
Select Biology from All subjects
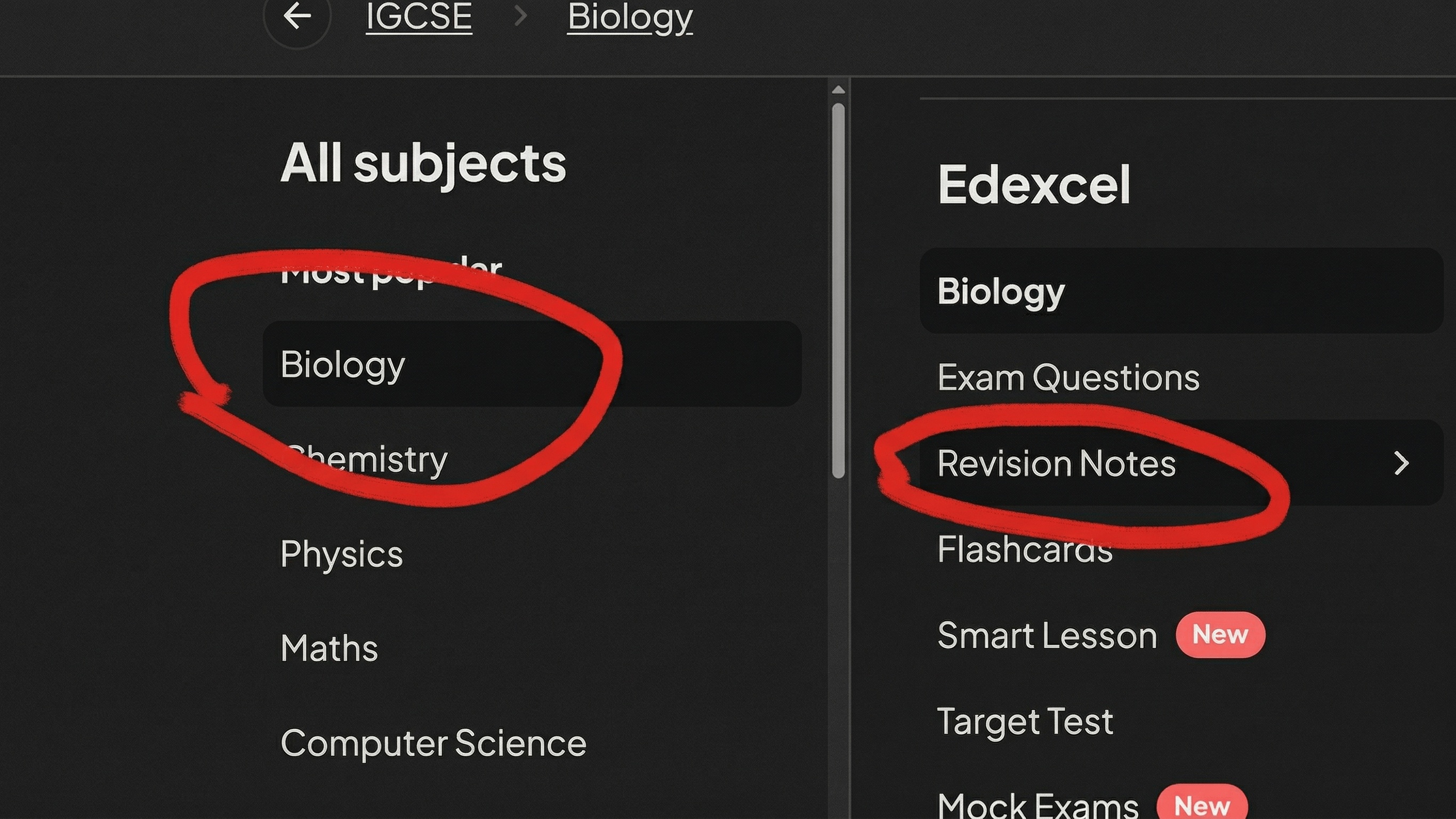[343, 365]
